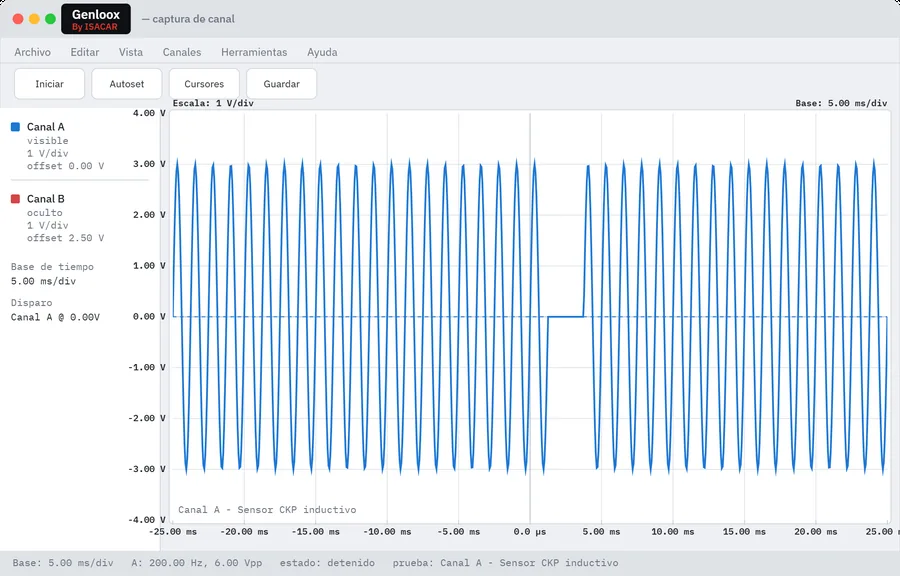Click the '-4.00 V' axis label
The image size is (900, 576).
pyautogui.click(x=147, y=520)
